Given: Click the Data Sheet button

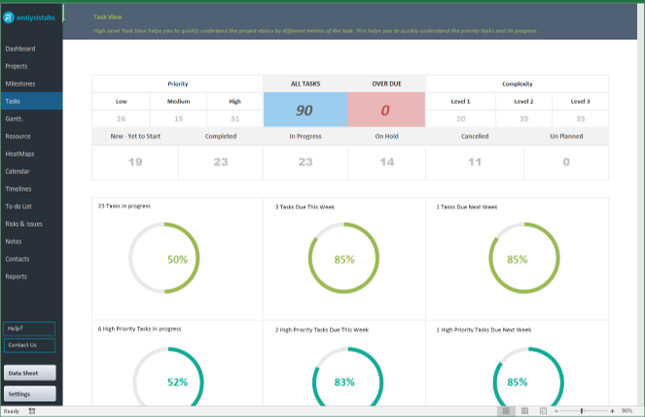Looking at the screenshot, I should tap(30, 373).
